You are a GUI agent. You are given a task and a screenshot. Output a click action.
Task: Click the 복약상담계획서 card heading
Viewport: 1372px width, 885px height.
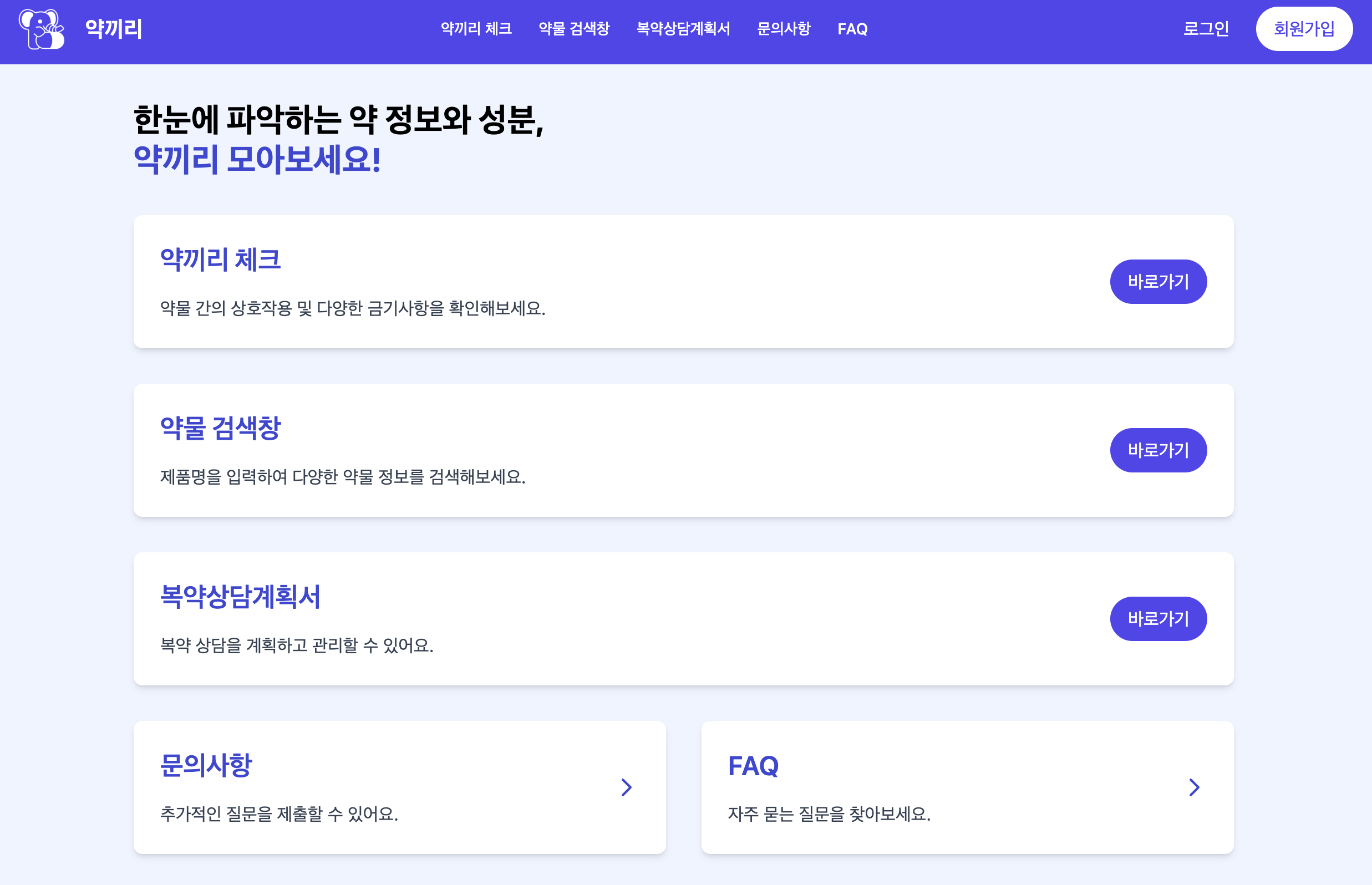click(240, 596)
